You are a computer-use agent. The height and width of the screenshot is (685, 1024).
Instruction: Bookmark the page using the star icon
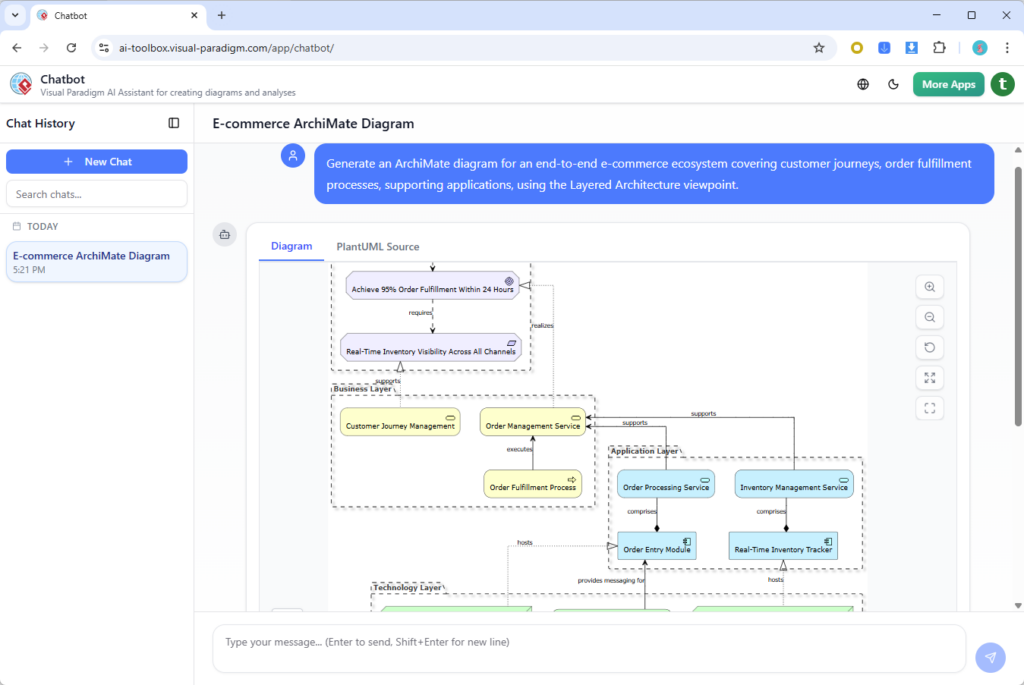(x=818, y=47)
